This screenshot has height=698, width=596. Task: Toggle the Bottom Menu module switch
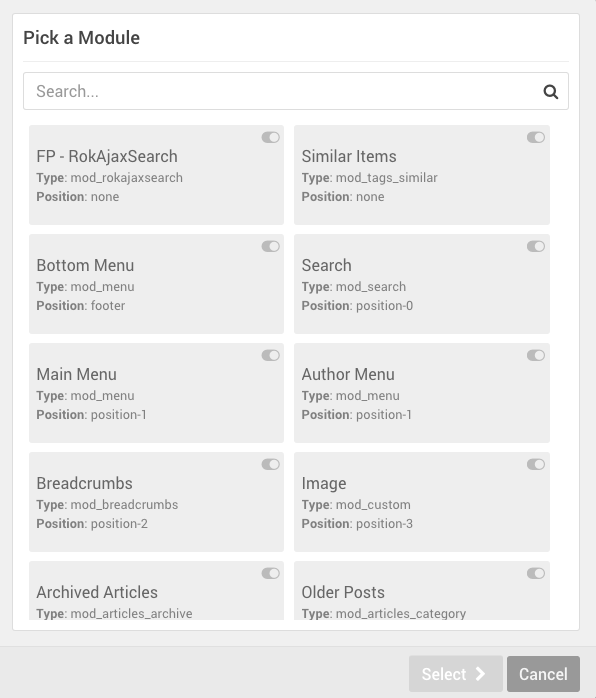[x=271, y=247]
